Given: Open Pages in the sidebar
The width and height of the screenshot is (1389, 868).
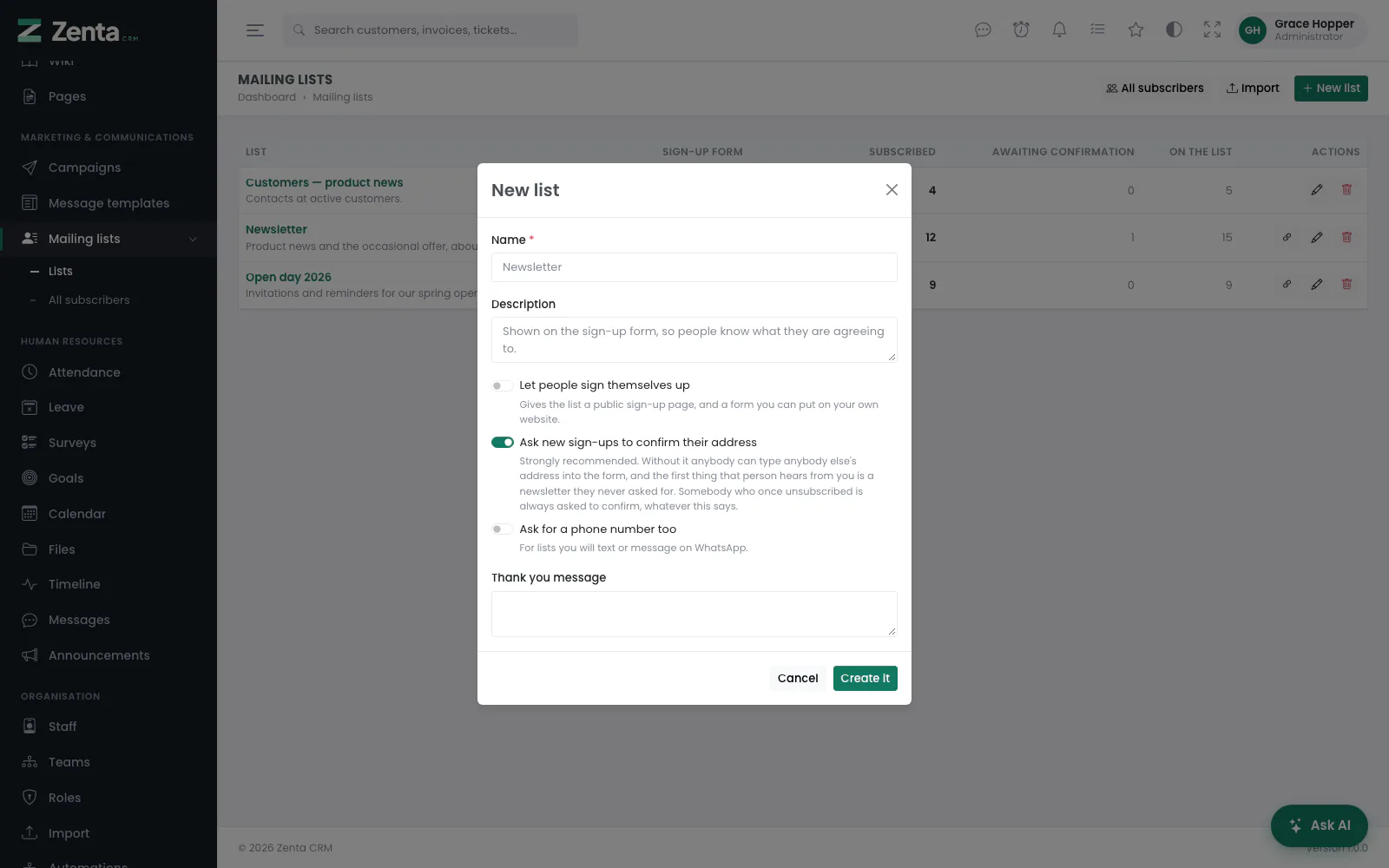Looking at the screenshot, I should [109, 96].
